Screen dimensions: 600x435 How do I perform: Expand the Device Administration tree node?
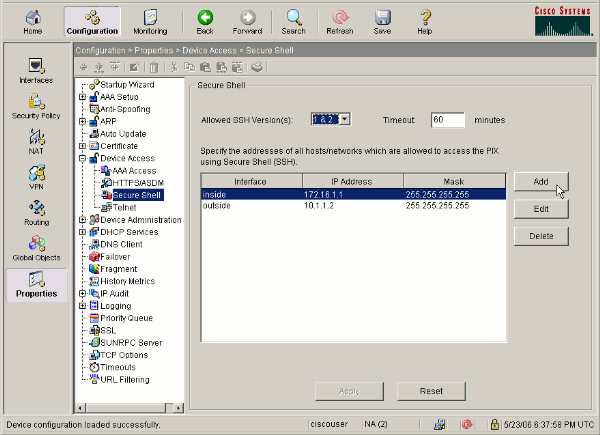[x=82, y=220]
